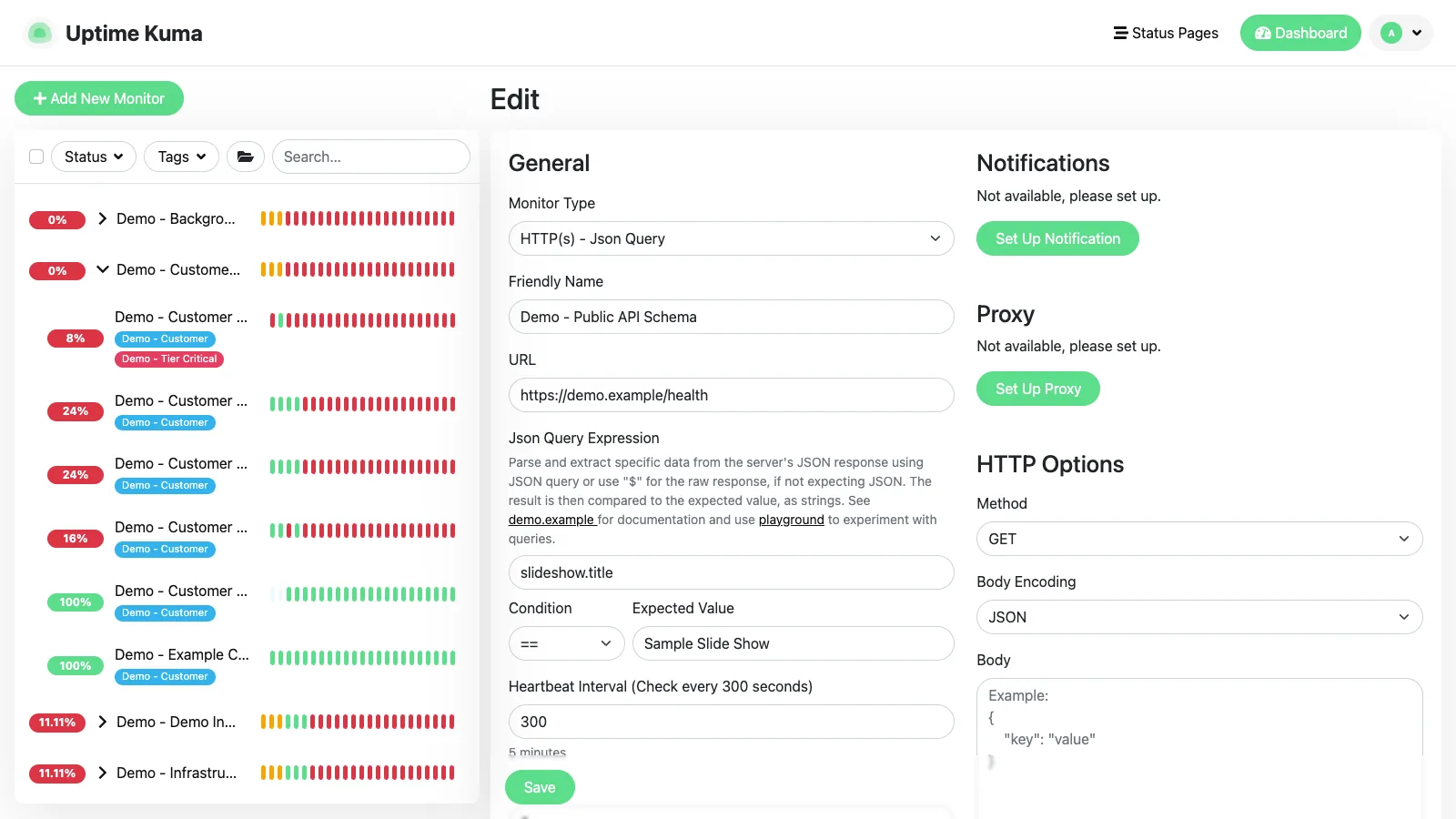The width and height of the screenshot is (1456, 819).
Task: Click the user avatar icon
Action: click(1390, 33)
